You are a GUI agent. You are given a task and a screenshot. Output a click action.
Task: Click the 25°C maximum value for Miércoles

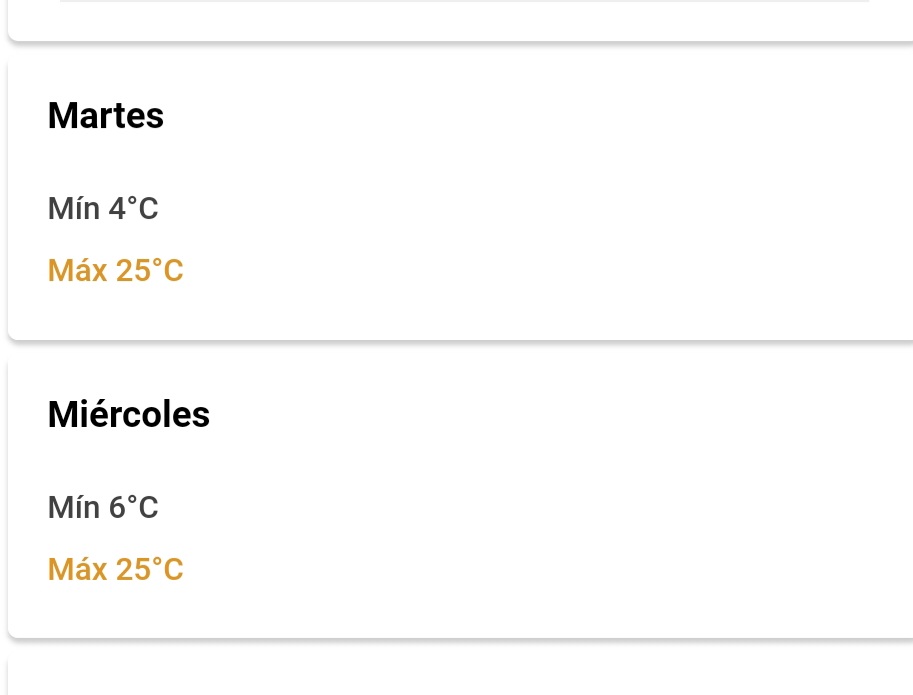click(x=150, y=570)
